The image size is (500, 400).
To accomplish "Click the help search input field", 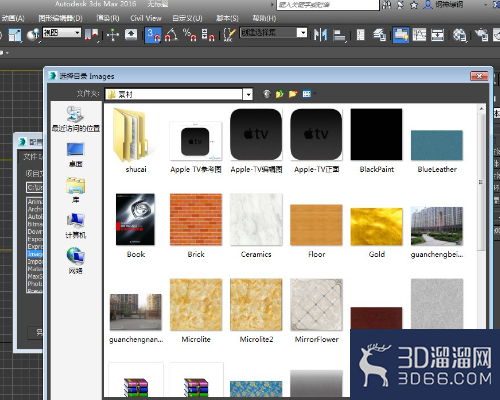I will (328, 5).
